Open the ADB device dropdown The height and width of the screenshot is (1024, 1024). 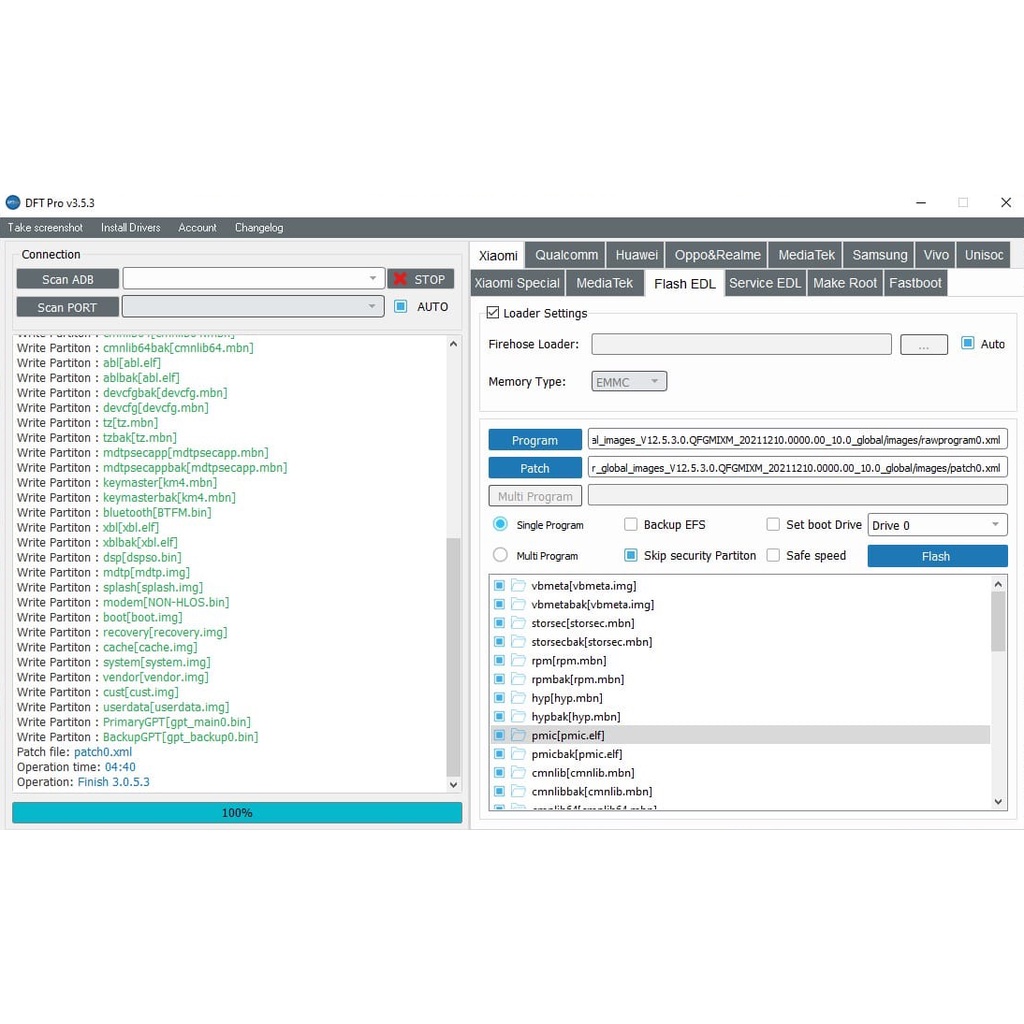pyautogui.click(x=253, y=278)
